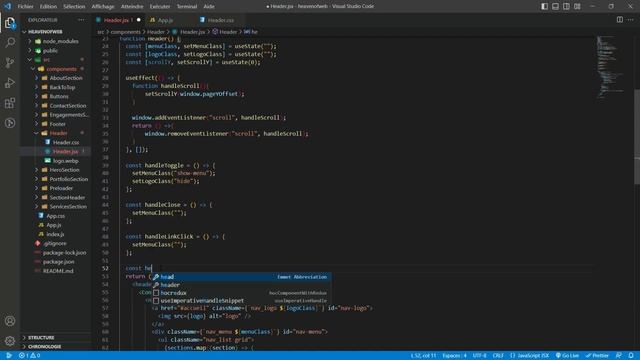Switch to the Header.css tab
This screenshot has height=360, width=640.
pos(220,20)
